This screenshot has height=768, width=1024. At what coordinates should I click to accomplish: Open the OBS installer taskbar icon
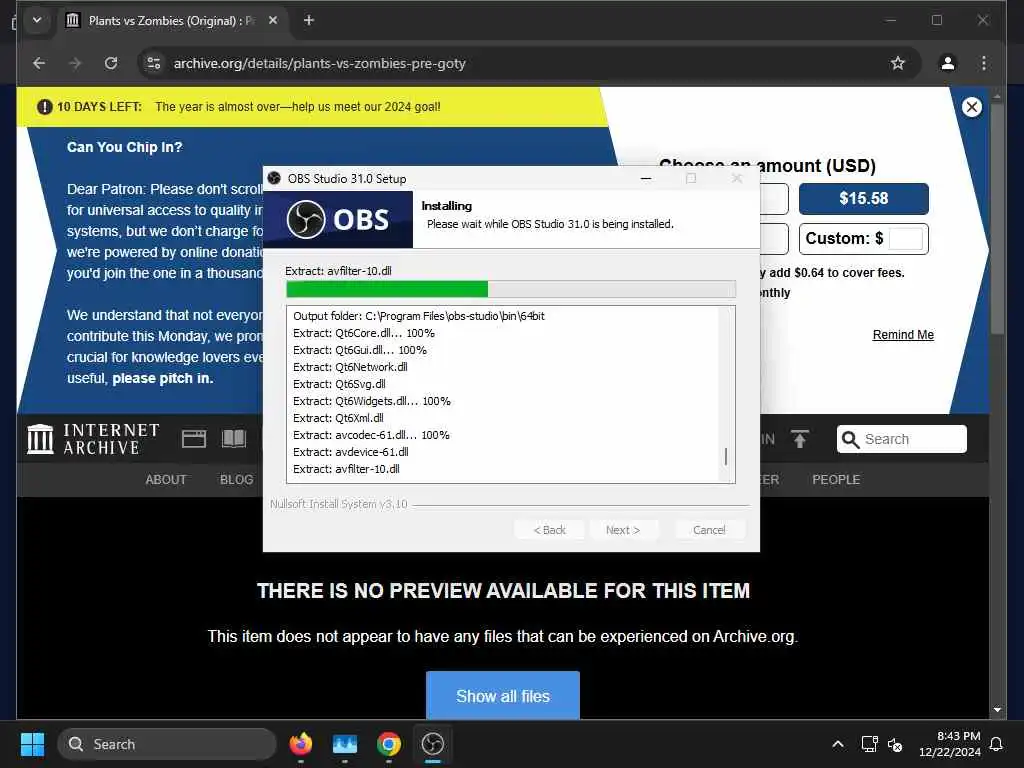432,744
